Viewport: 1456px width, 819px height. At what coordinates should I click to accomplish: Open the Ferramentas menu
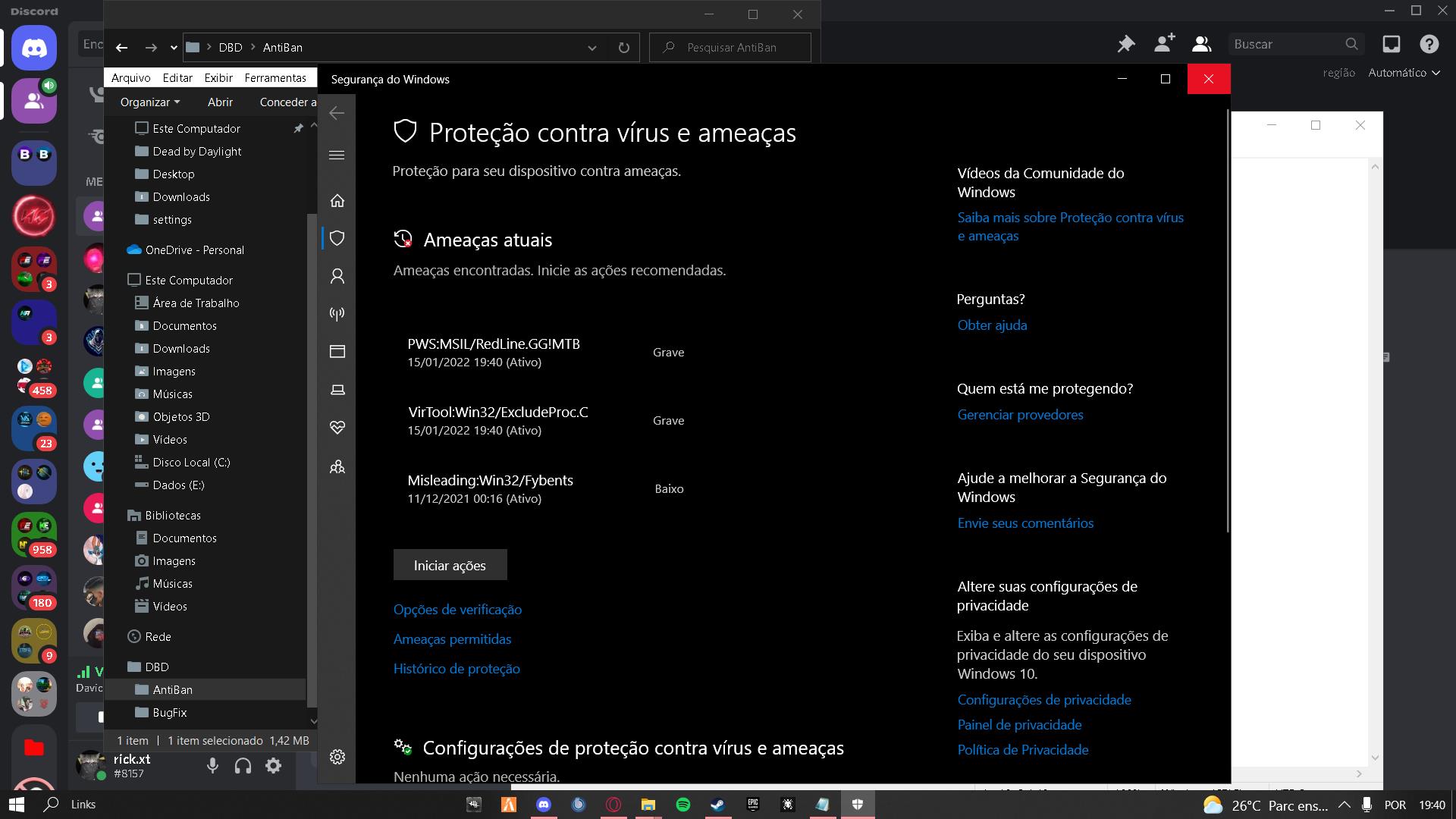point(275,77)
